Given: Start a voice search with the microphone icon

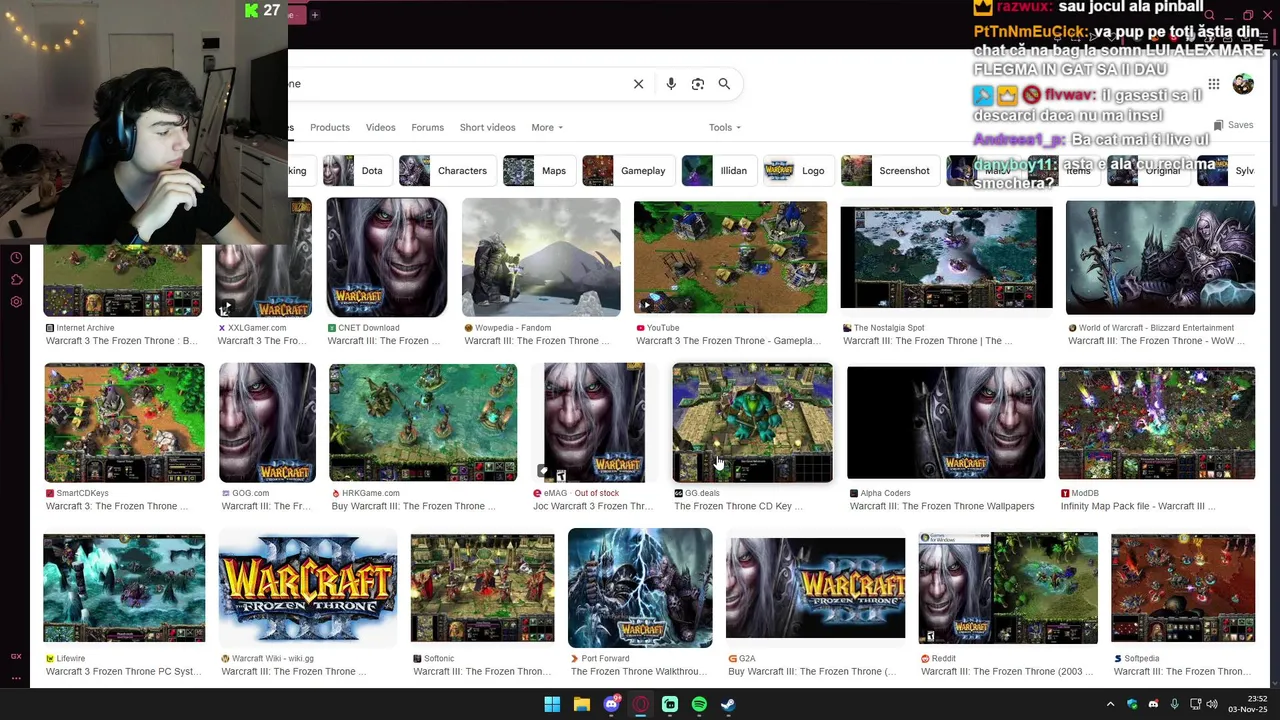Looking at the screenshot, I should [x=671, y=84].
